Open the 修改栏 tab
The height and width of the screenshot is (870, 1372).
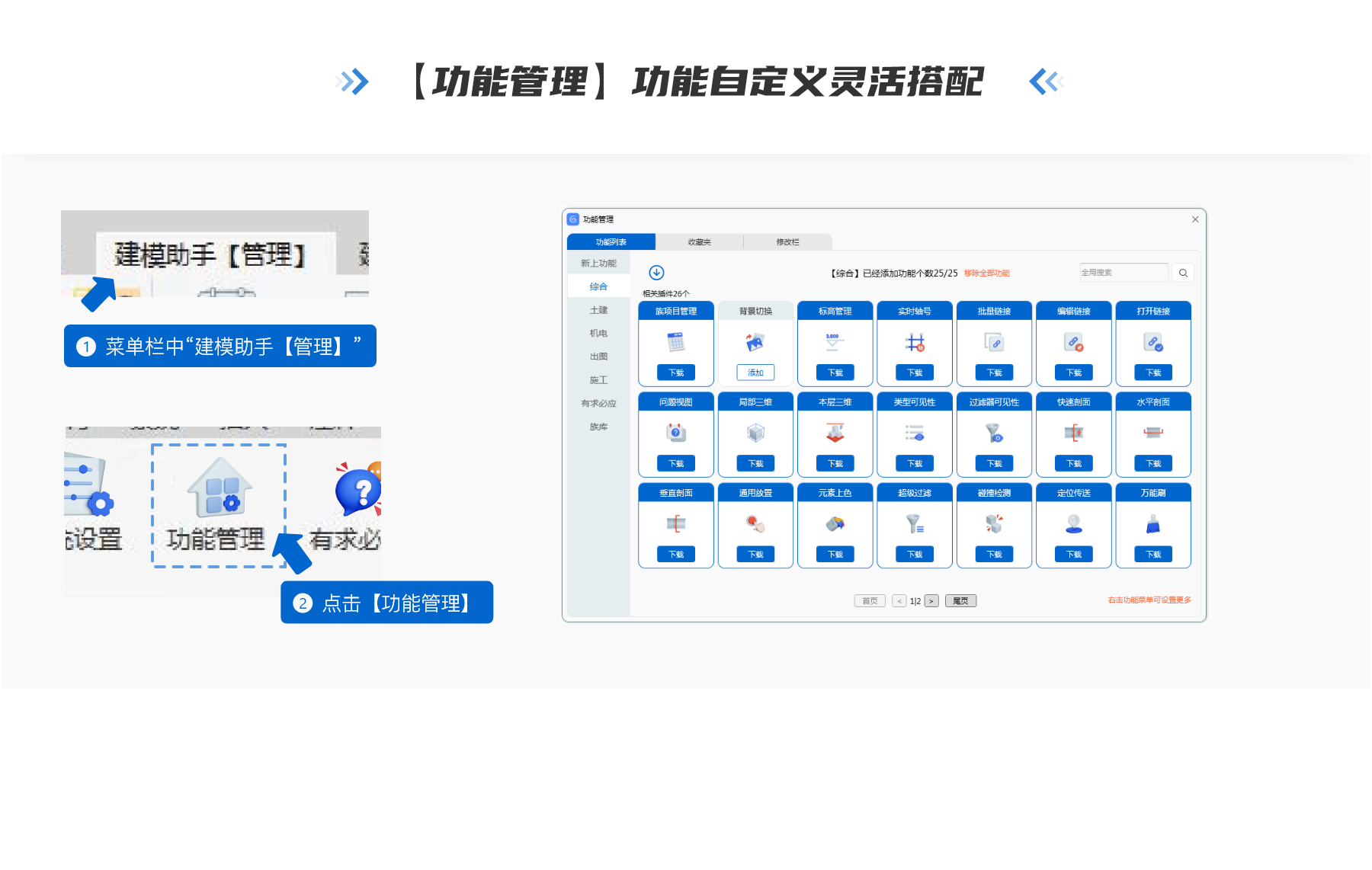(787, 242)
